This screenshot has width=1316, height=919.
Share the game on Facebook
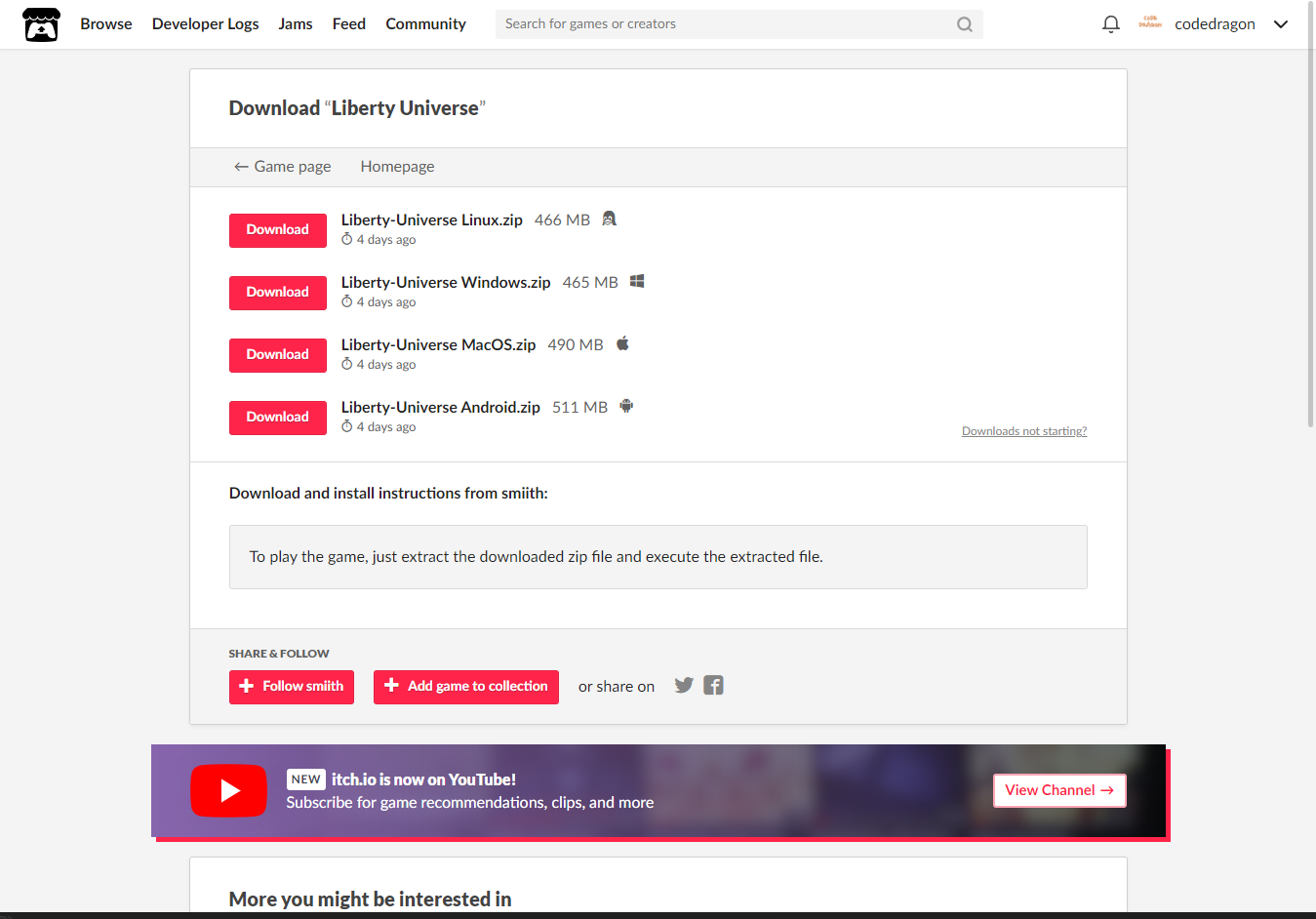[714, 686]
